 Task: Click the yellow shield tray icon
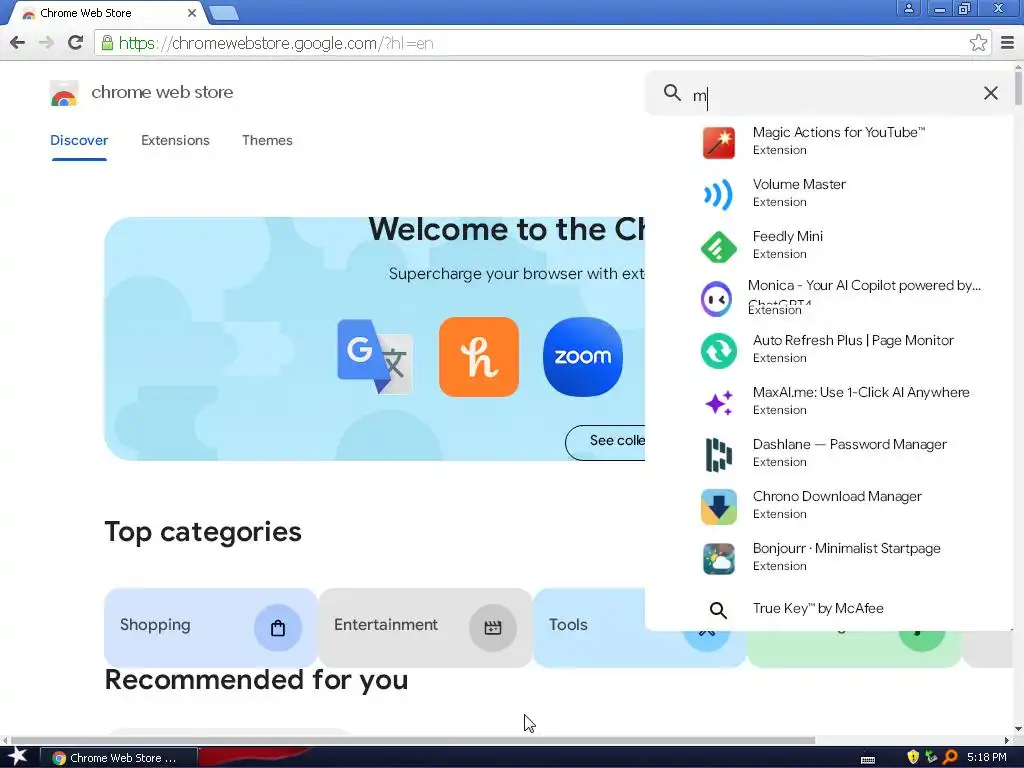912,758
